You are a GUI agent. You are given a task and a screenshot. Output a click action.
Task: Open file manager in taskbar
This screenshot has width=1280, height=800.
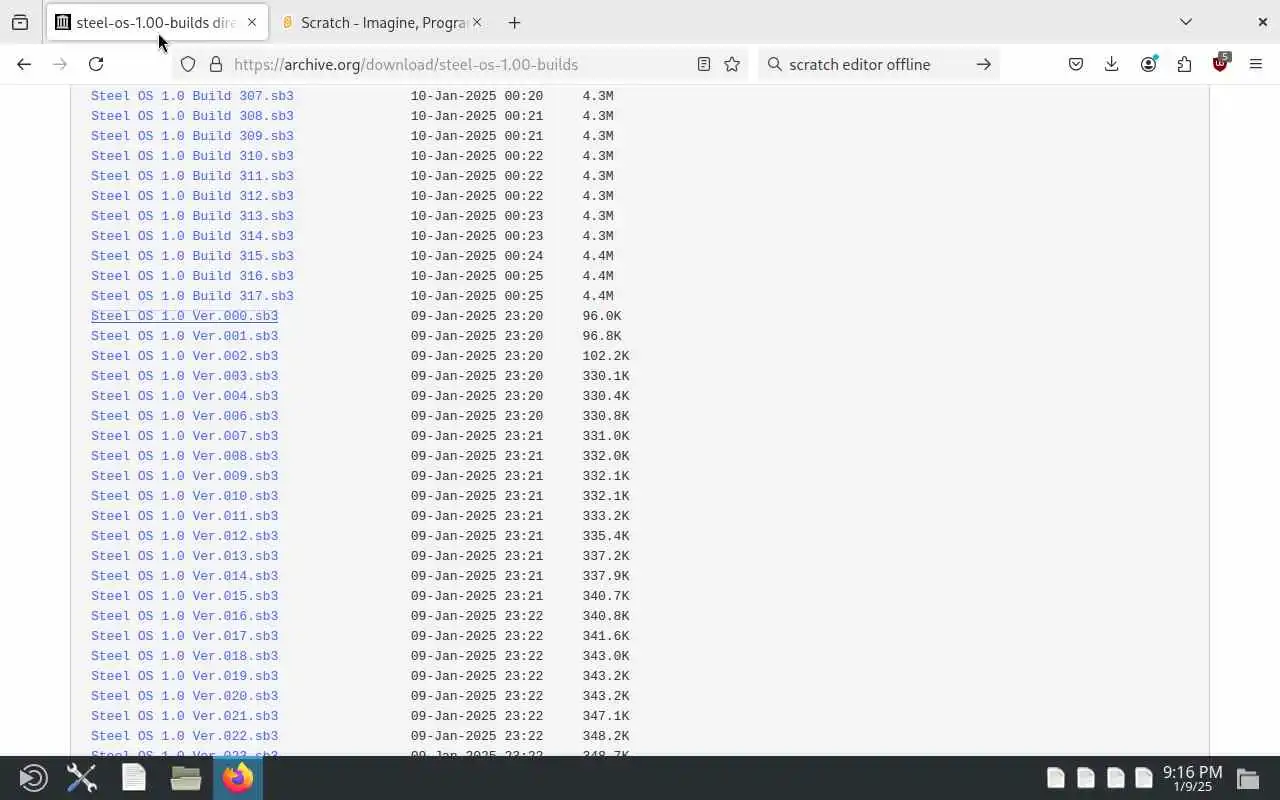click(x=186, y=778)
